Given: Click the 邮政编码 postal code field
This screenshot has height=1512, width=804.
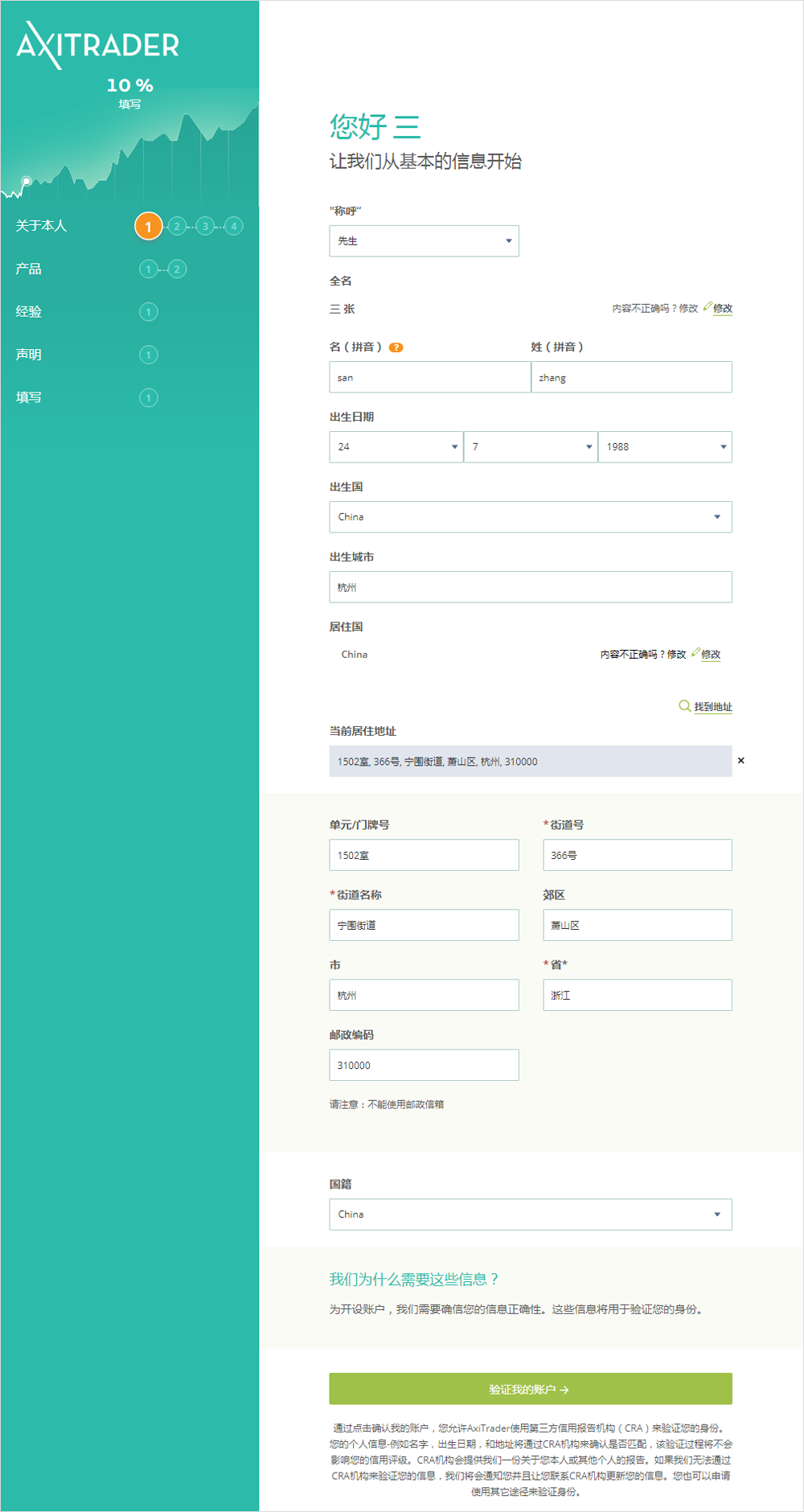Looking at the screenshot, I should pos(424,1066).
